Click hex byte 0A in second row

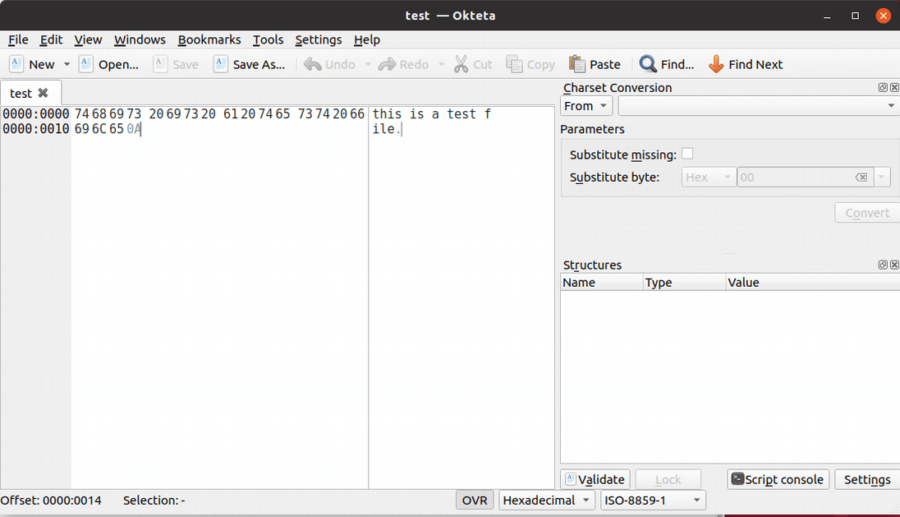coord(134,129)
